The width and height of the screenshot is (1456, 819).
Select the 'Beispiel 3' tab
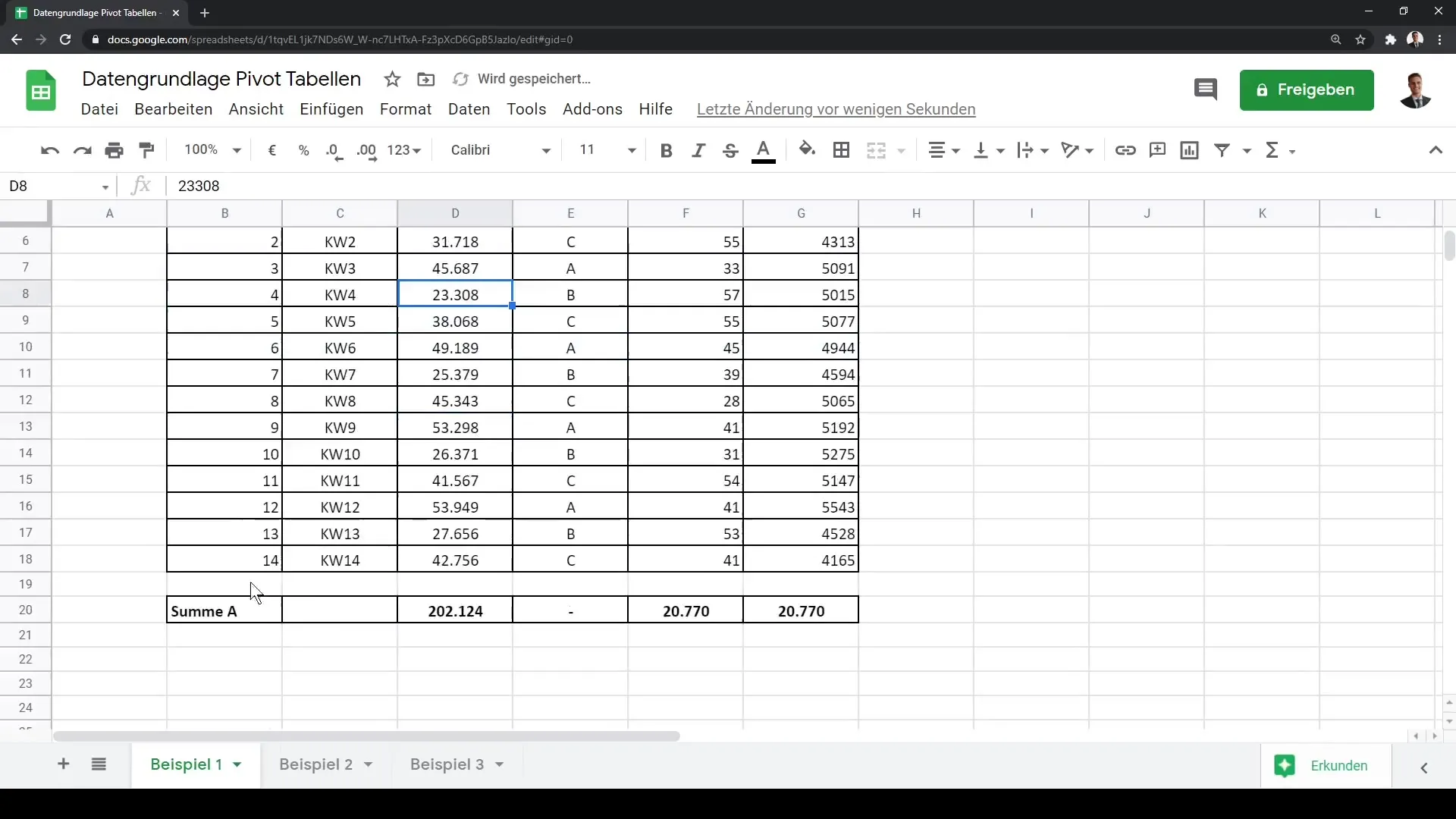(447, 764)
